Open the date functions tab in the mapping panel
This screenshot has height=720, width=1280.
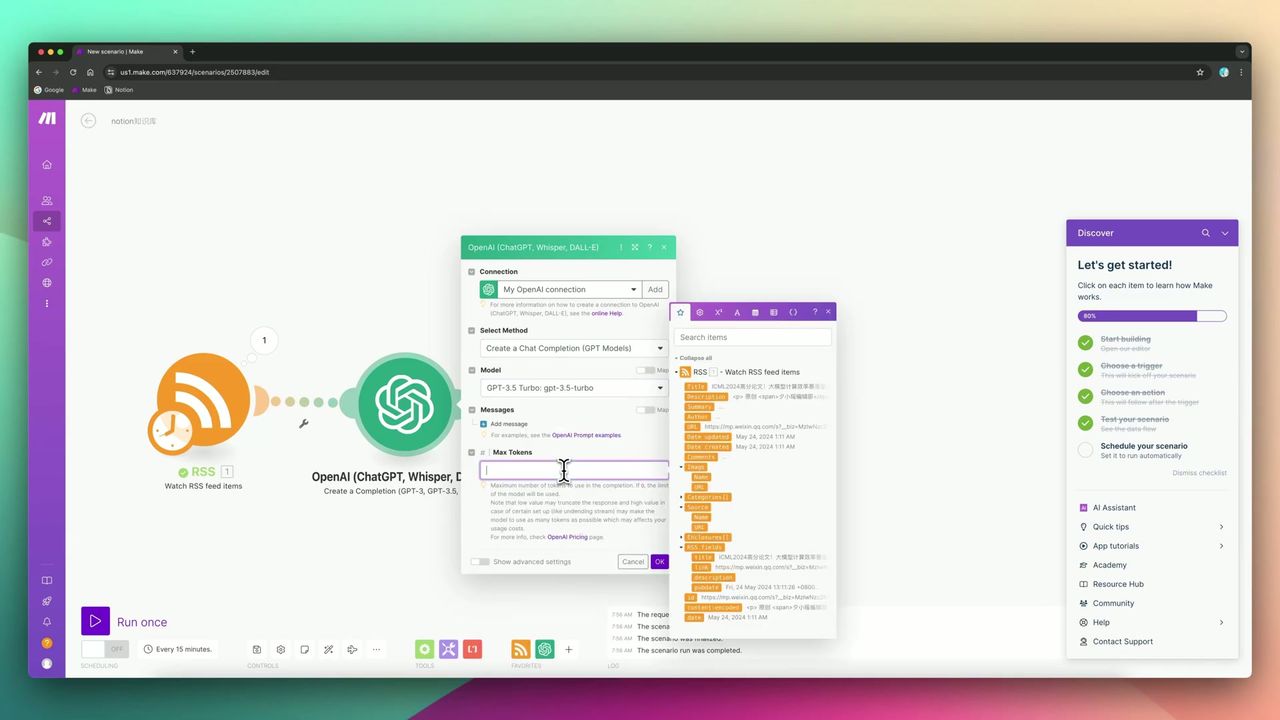click(x=755, y=312)
